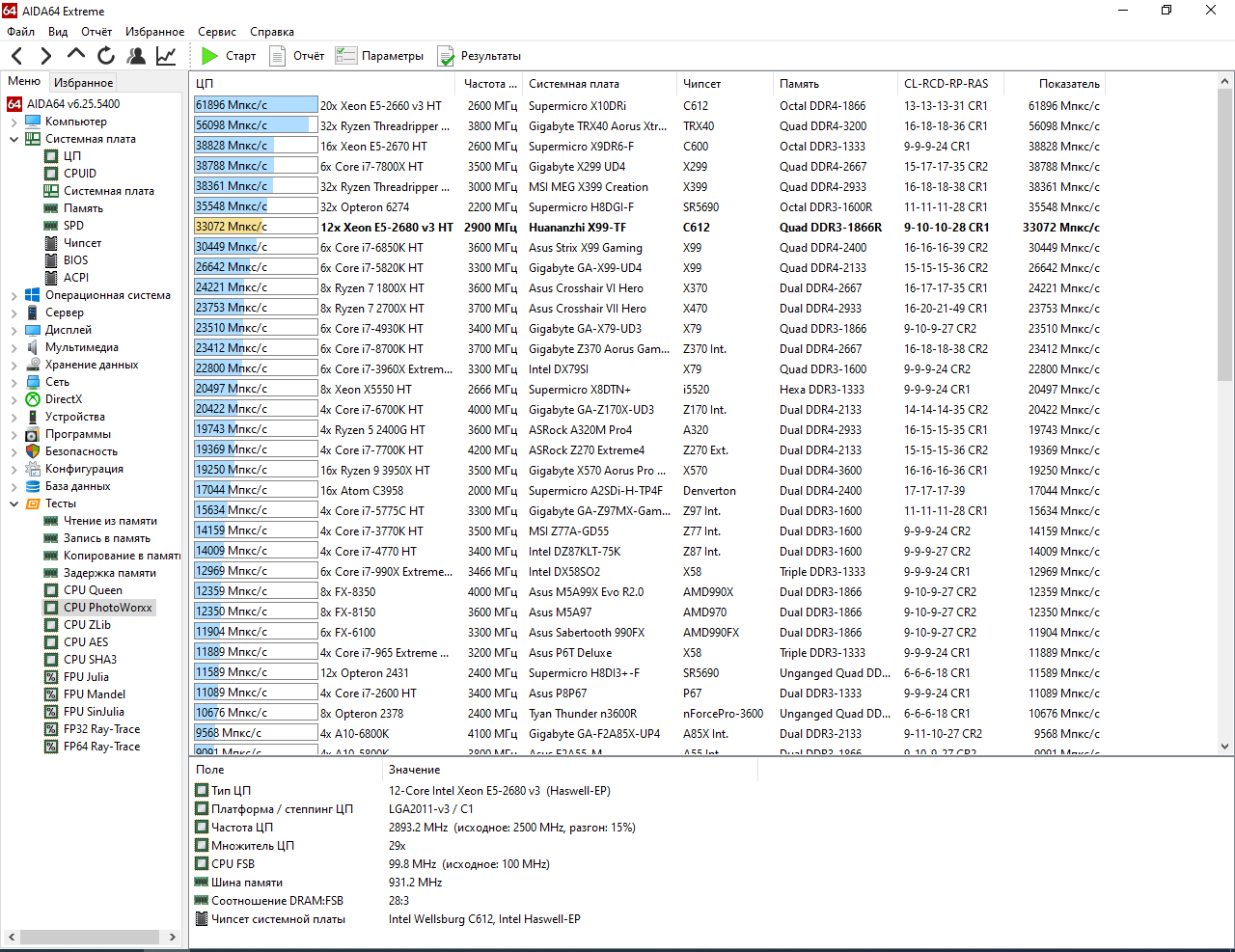Open the SPD module icon in the tree
Viewport: 1235px width, 952px height.
[51, 226]
